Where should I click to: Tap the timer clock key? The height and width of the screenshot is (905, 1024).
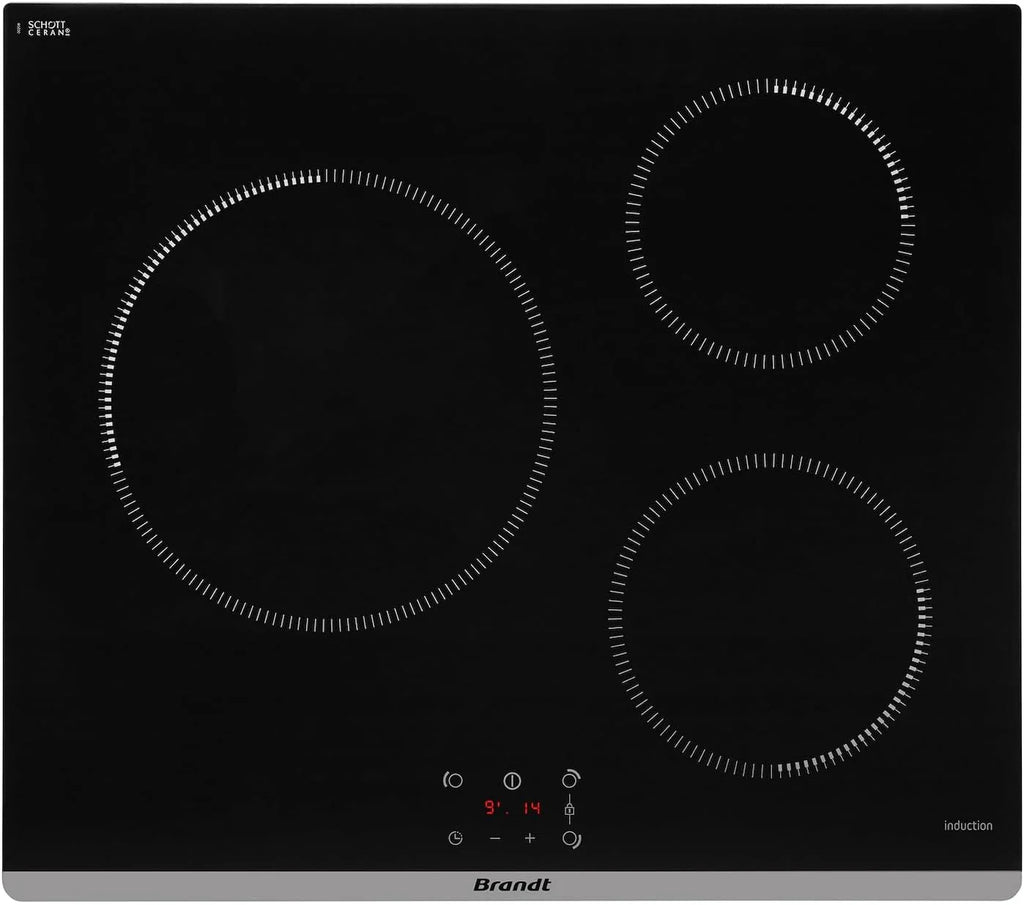tap(455, 838)
